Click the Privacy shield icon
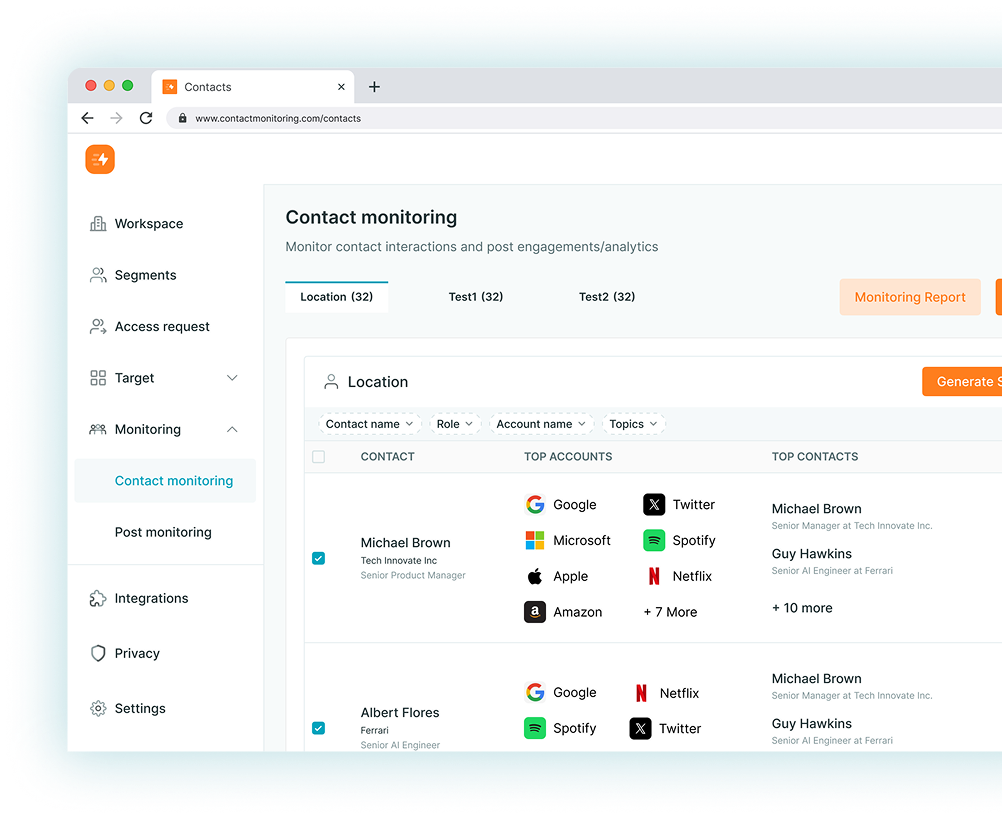This screenshot has width=1002, height=819. click(98, 654)
